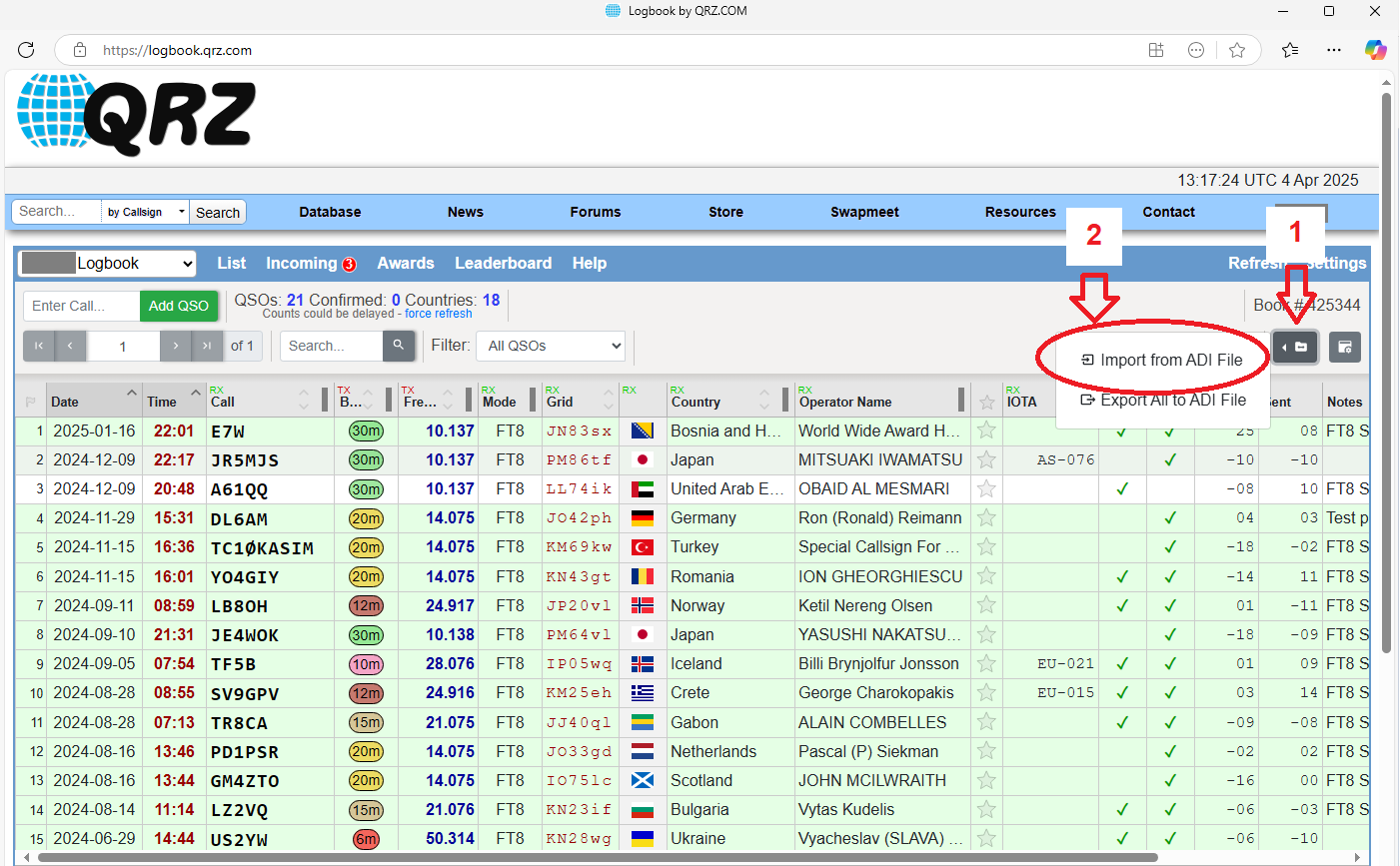Go to the first page of results
This screenshot has width=1400, height=866.
click(x=39, y=346)
